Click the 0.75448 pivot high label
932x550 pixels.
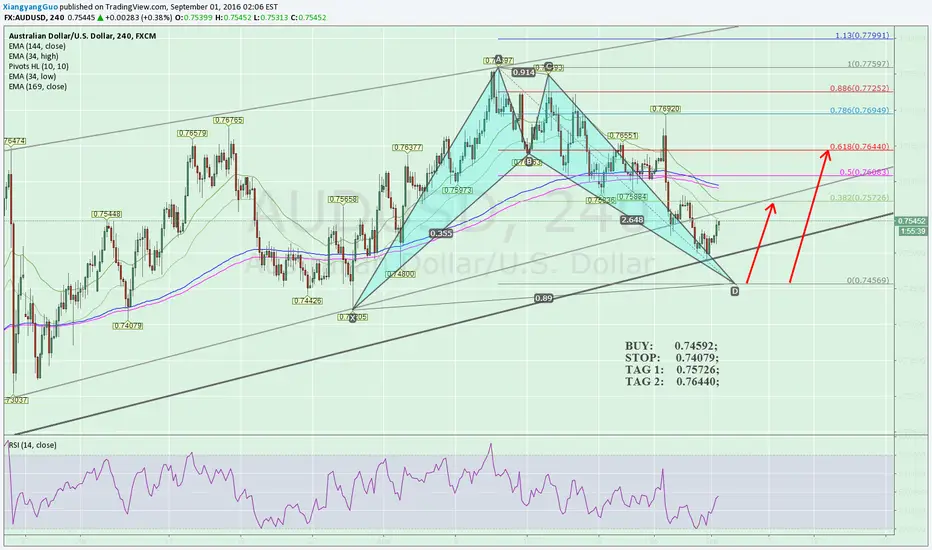pos(107,215)
